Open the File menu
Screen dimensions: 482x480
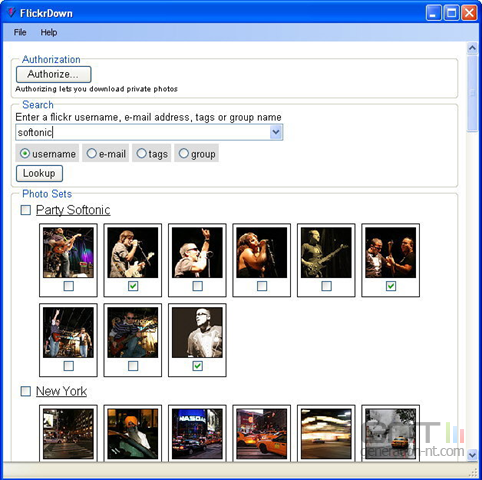tap(20, 32)
